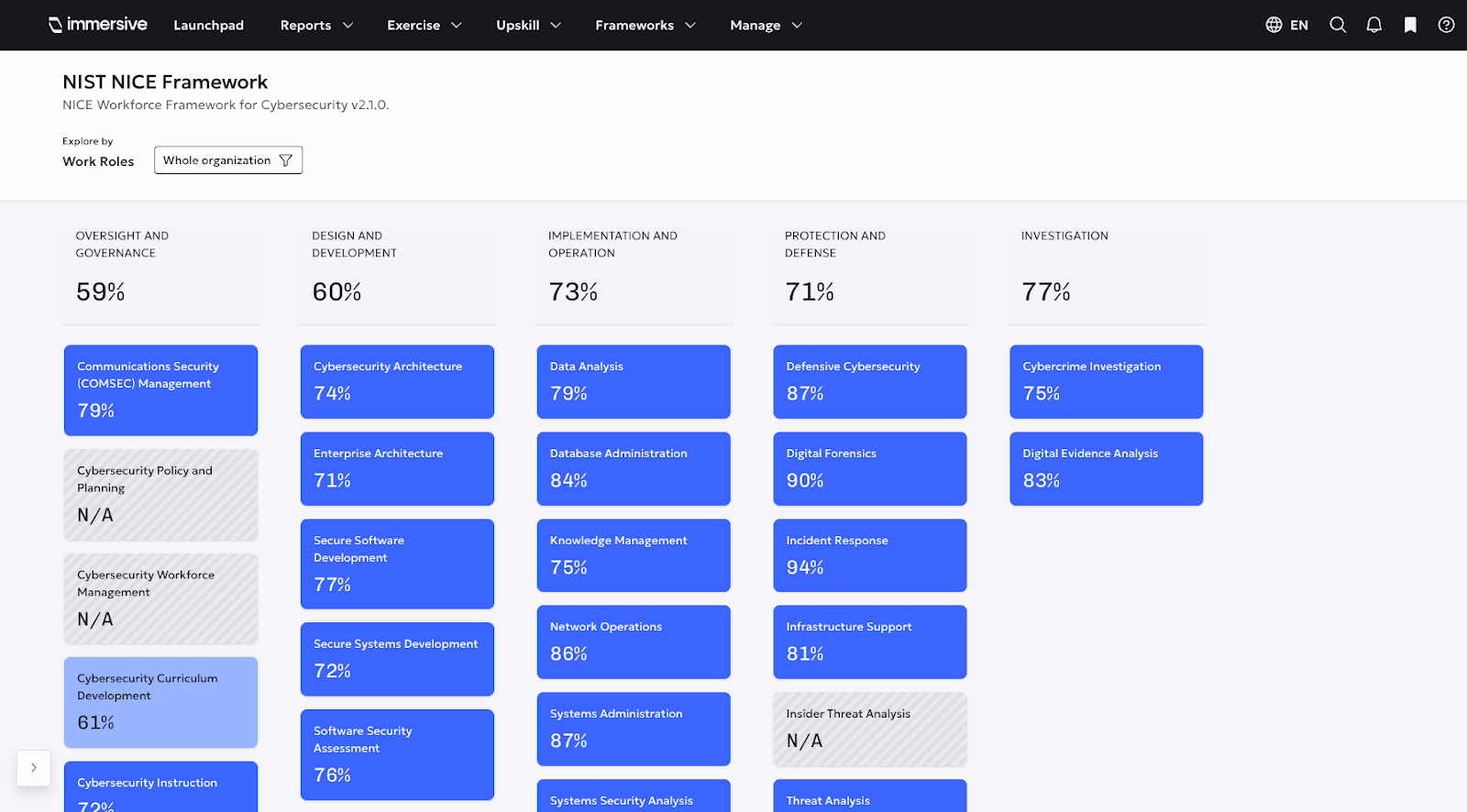Open the bookmarks icon

[x=1410, y=25]
